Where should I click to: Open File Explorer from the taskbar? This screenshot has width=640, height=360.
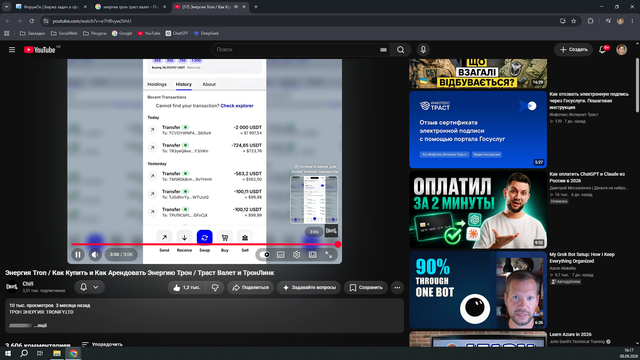(57, 353)
